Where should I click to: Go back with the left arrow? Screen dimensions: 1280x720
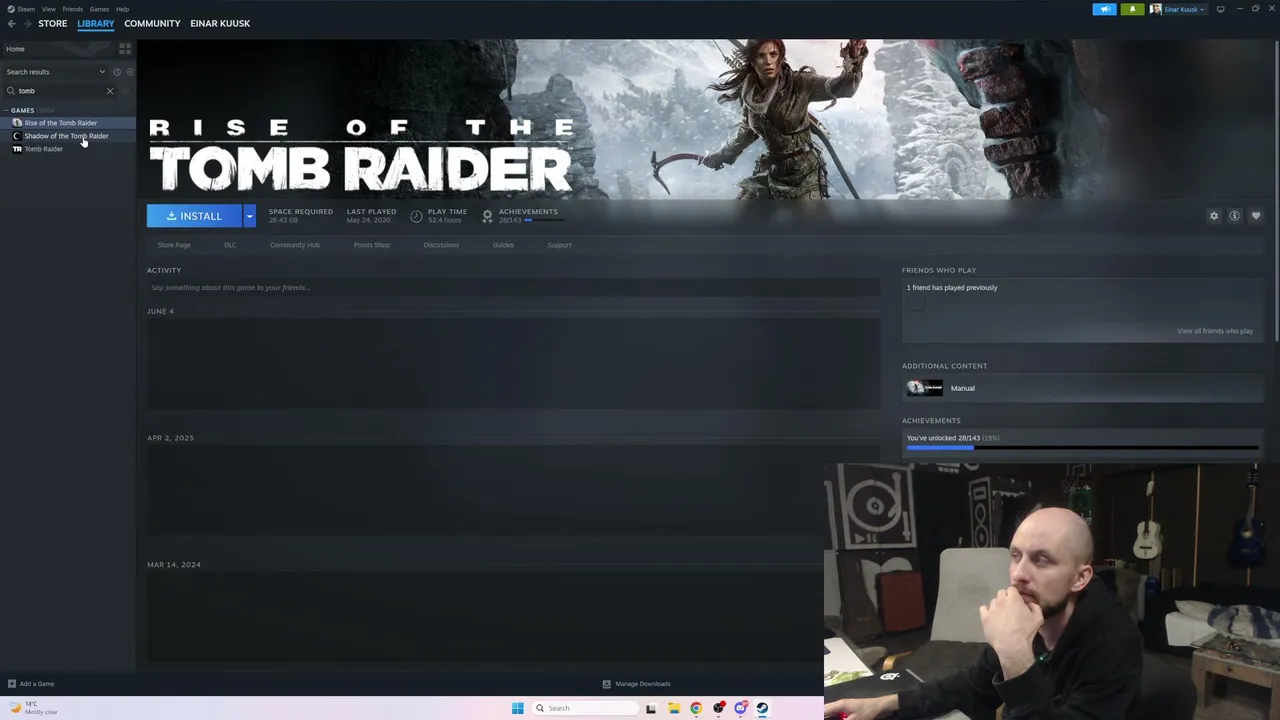tap(11, 23)
